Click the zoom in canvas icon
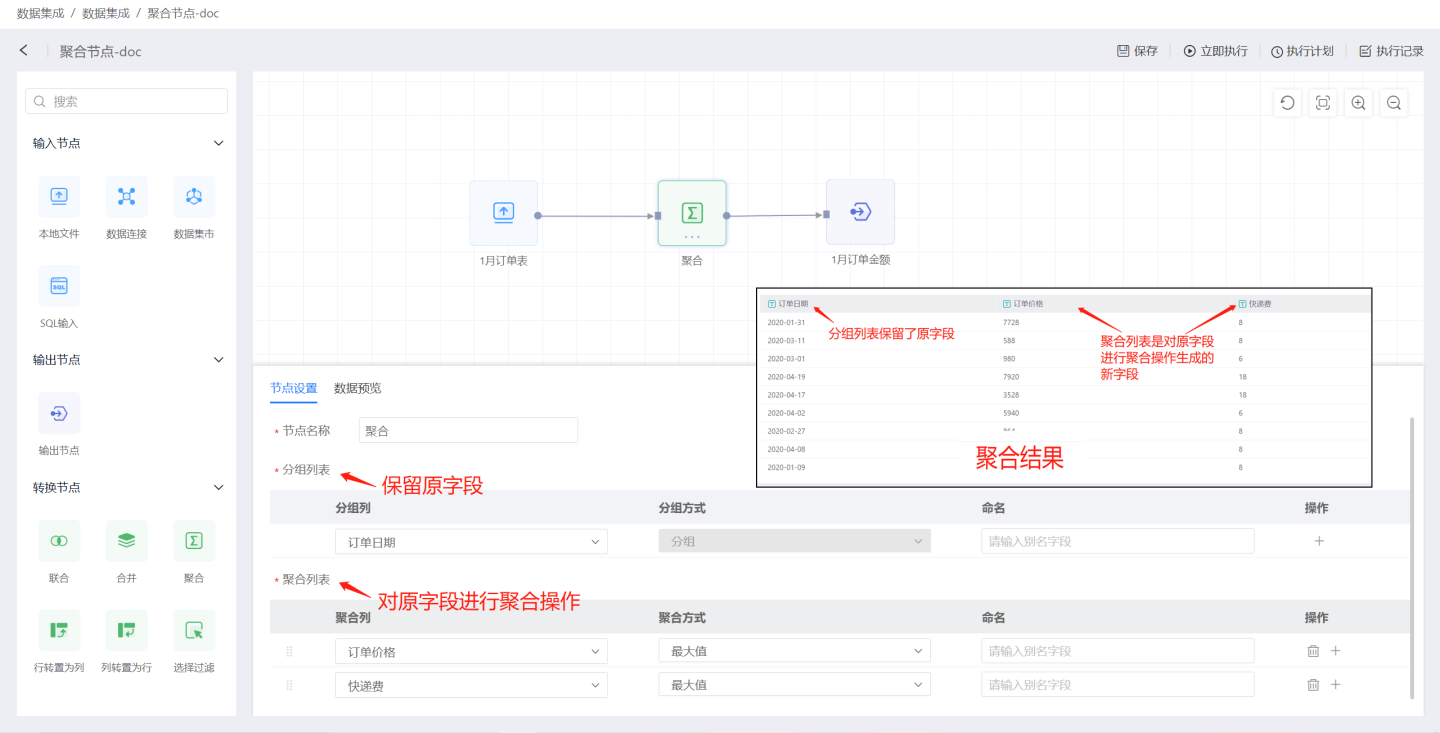The width and height of the screenshot is (1440, 733). 1358,103
